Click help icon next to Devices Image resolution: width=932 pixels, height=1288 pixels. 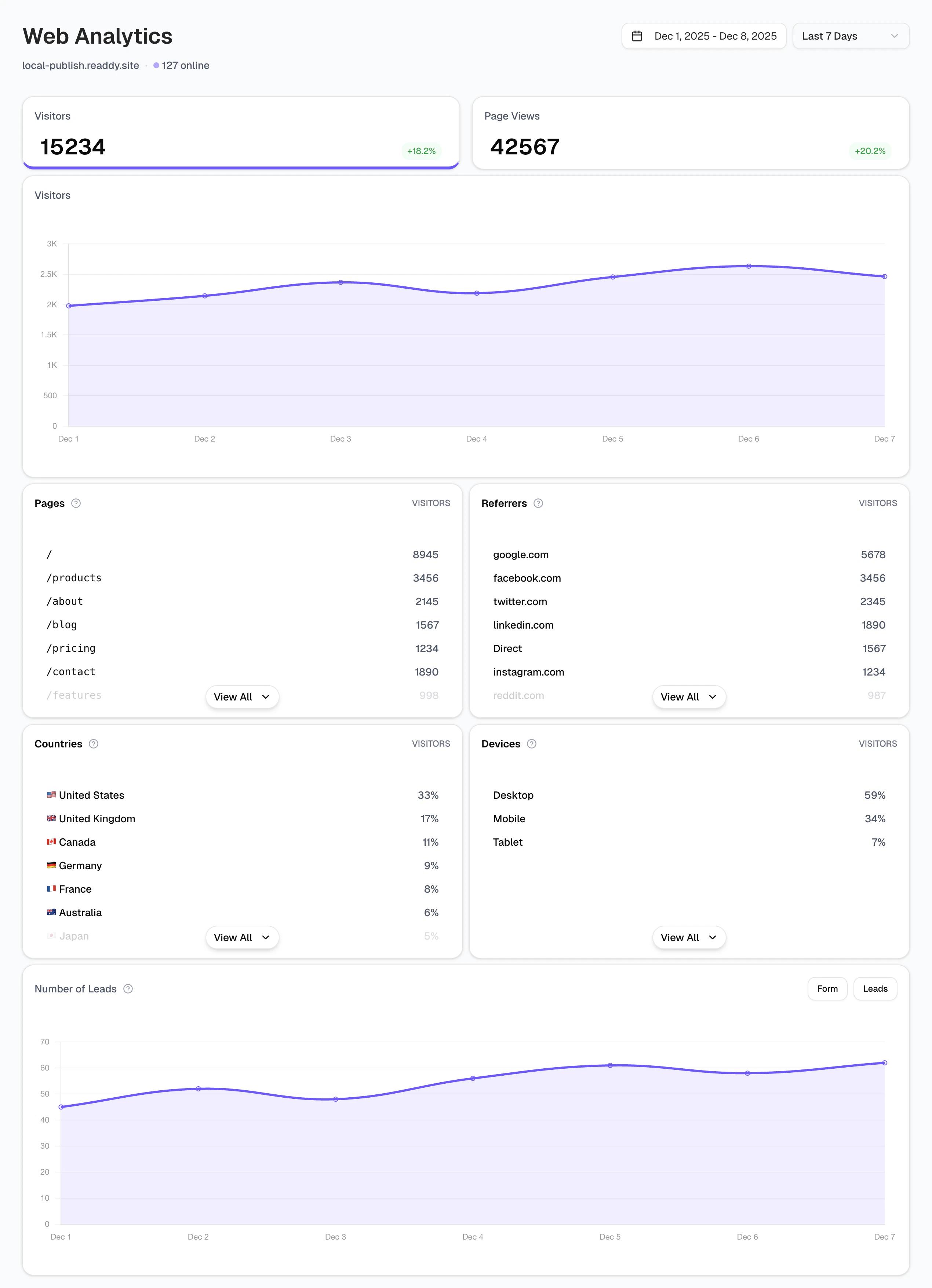pyautogui.click(x=531, y=744)
